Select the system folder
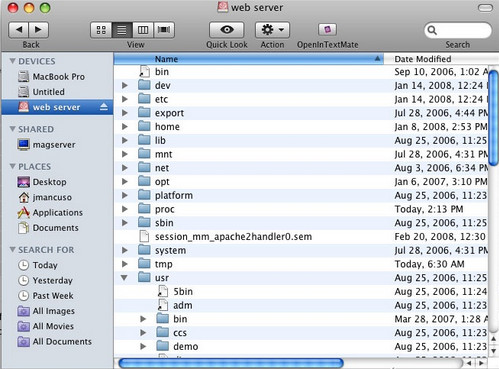Viewport: 499px width, 369px height. pyautogui.click(x=301, y=250)
